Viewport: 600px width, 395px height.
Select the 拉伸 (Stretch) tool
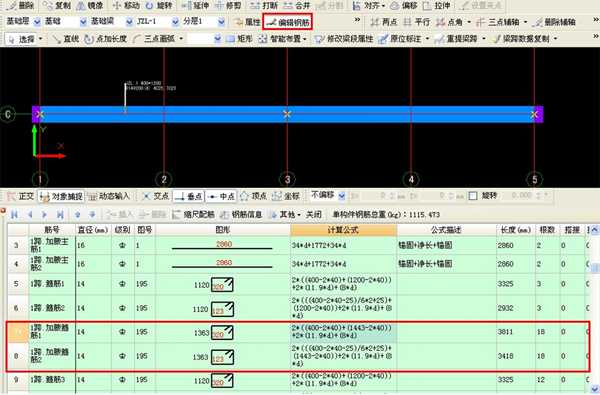click(437, 5)
